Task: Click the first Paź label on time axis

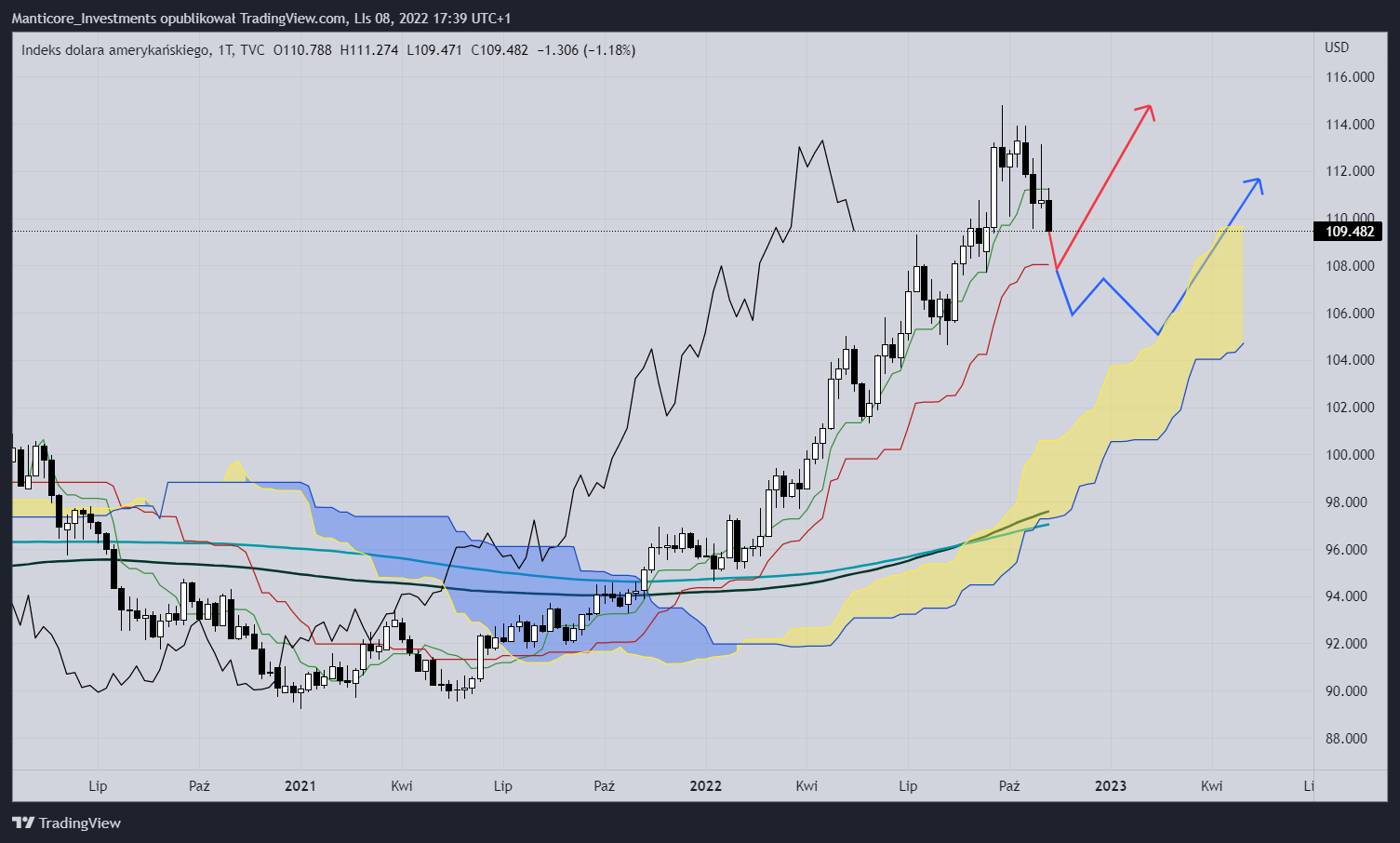Action: [199, 786]
